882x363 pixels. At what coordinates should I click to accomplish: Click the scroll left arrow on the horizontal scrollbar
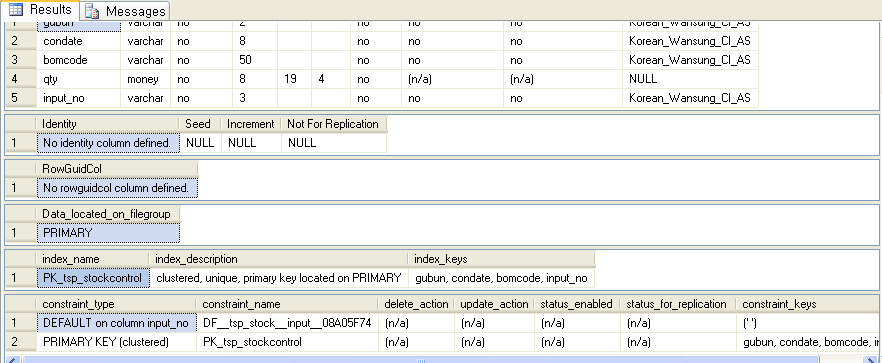pyautogui.click(x=11, y=360)
